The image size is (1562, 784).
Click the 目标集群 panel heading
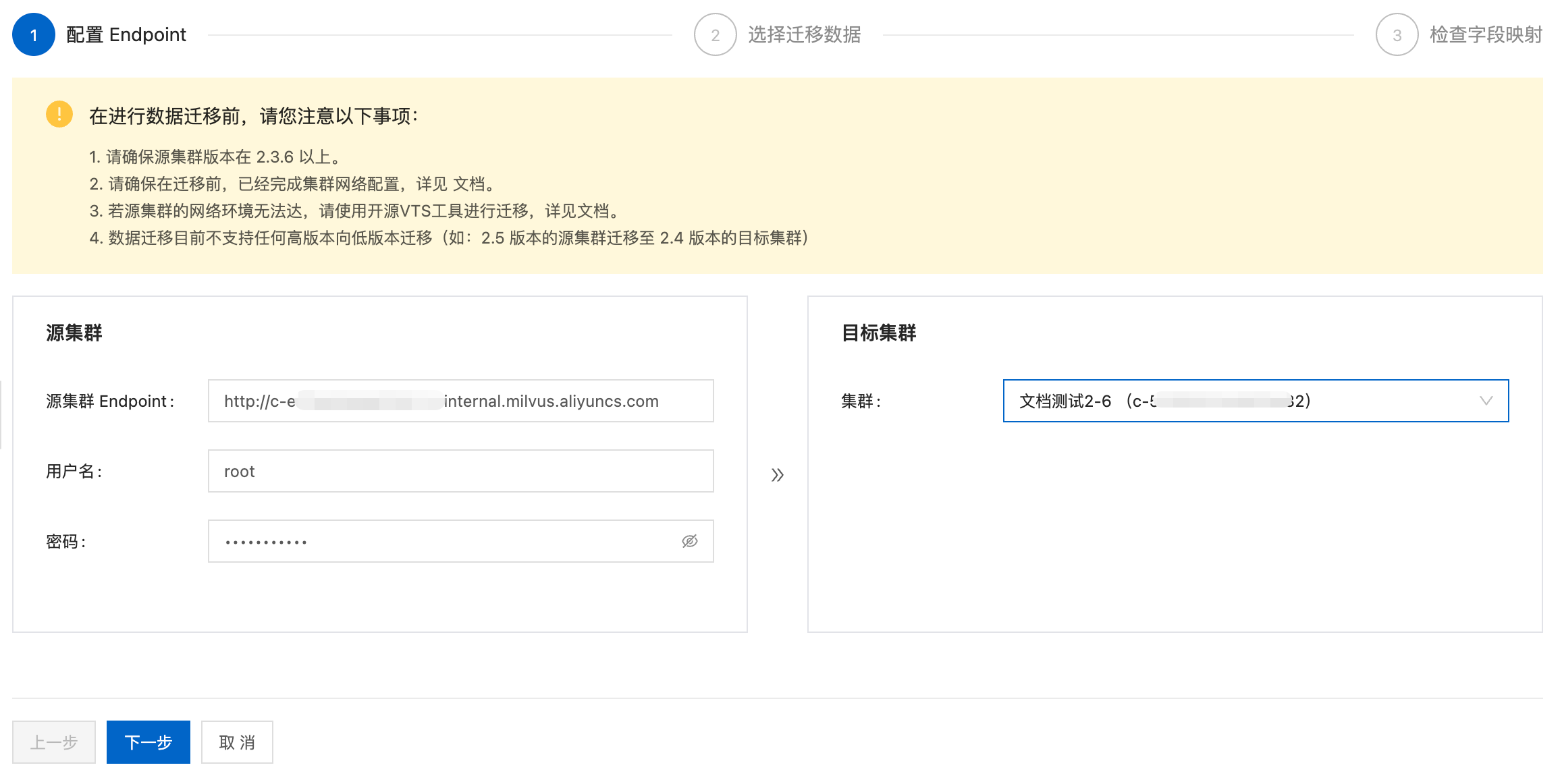coord(878,333)
